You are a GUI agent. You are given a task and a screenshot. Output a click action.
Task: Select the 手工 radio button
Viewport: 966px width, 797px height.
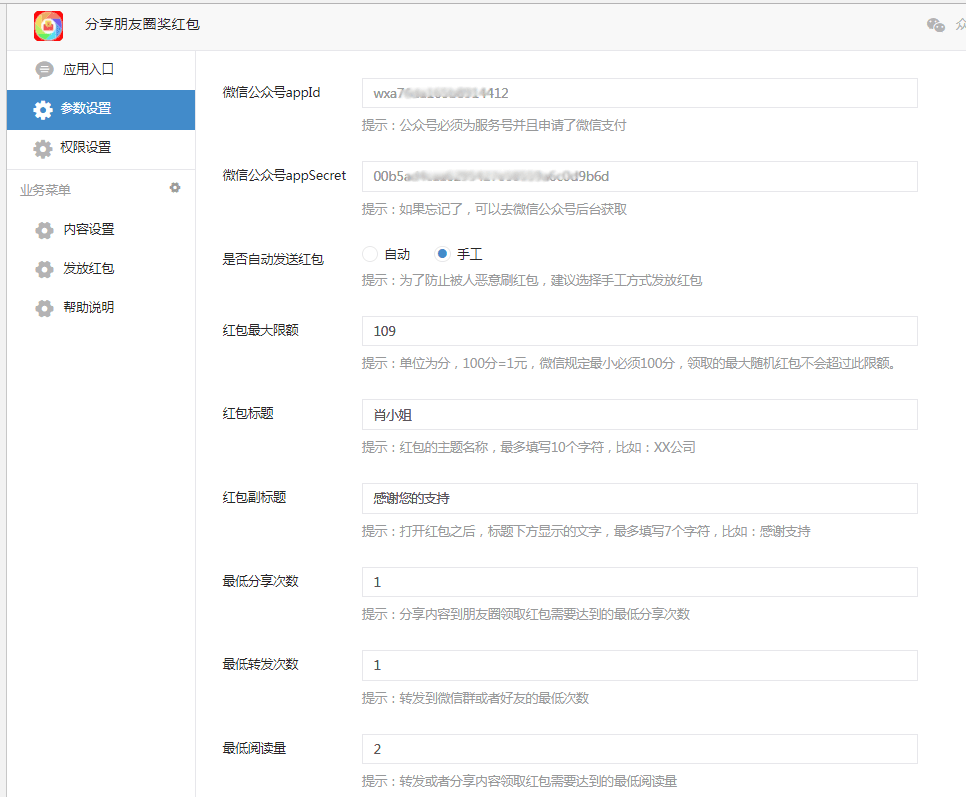pos(443,255)
